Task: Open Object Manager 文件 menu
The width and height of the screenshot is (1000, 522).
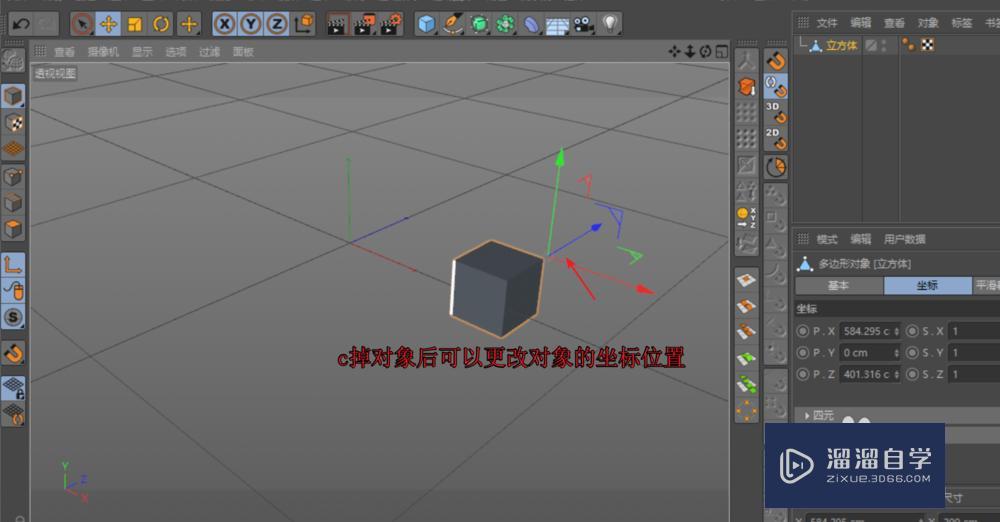Action: pyautogui.click(x=827, y=23)
